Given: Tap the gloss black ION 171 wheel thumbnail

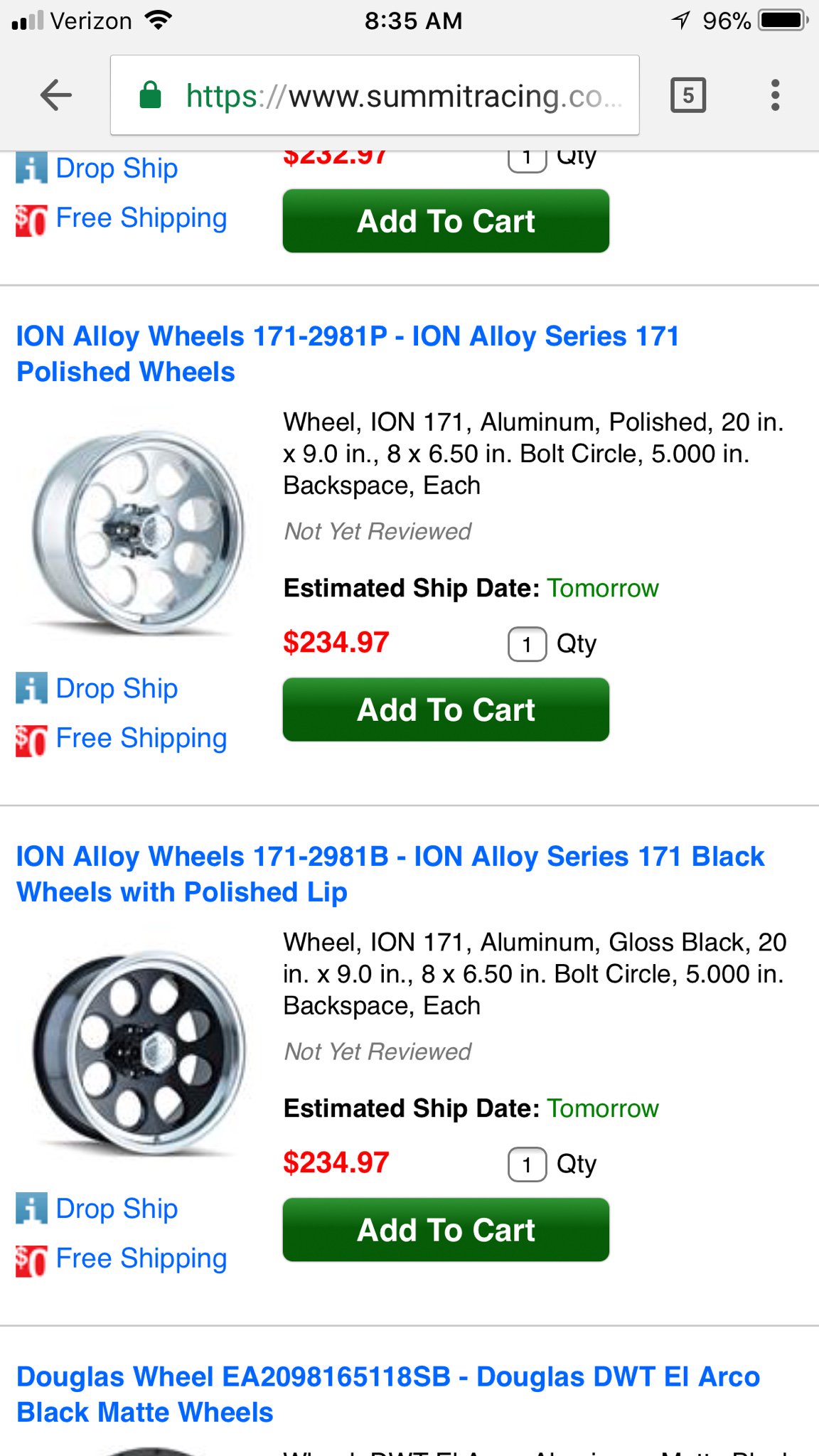Looking at the screenshot, I should coord(139,1051).
